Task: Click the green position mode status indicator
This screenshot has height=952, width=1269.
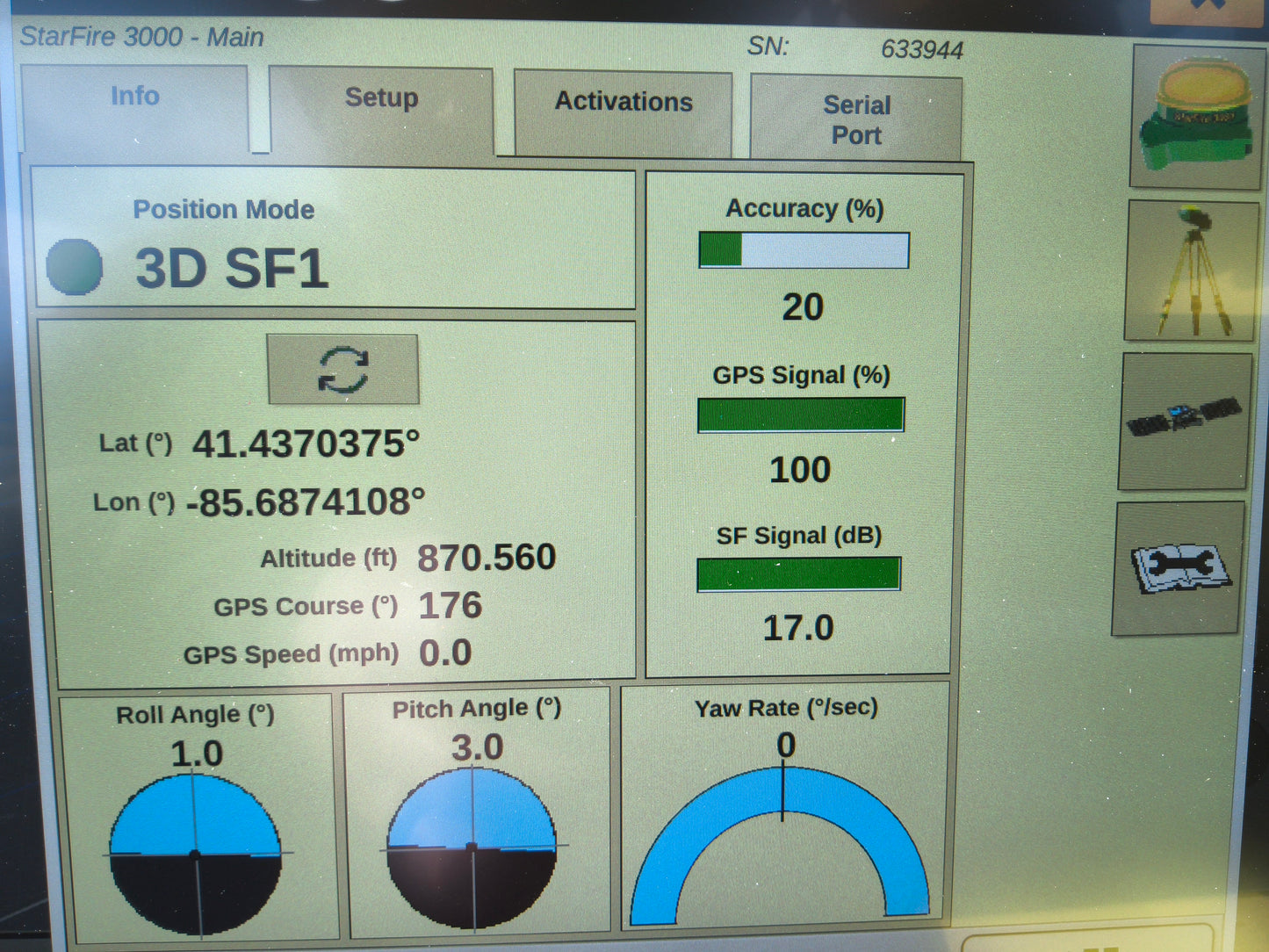Action: click(75, 266)
